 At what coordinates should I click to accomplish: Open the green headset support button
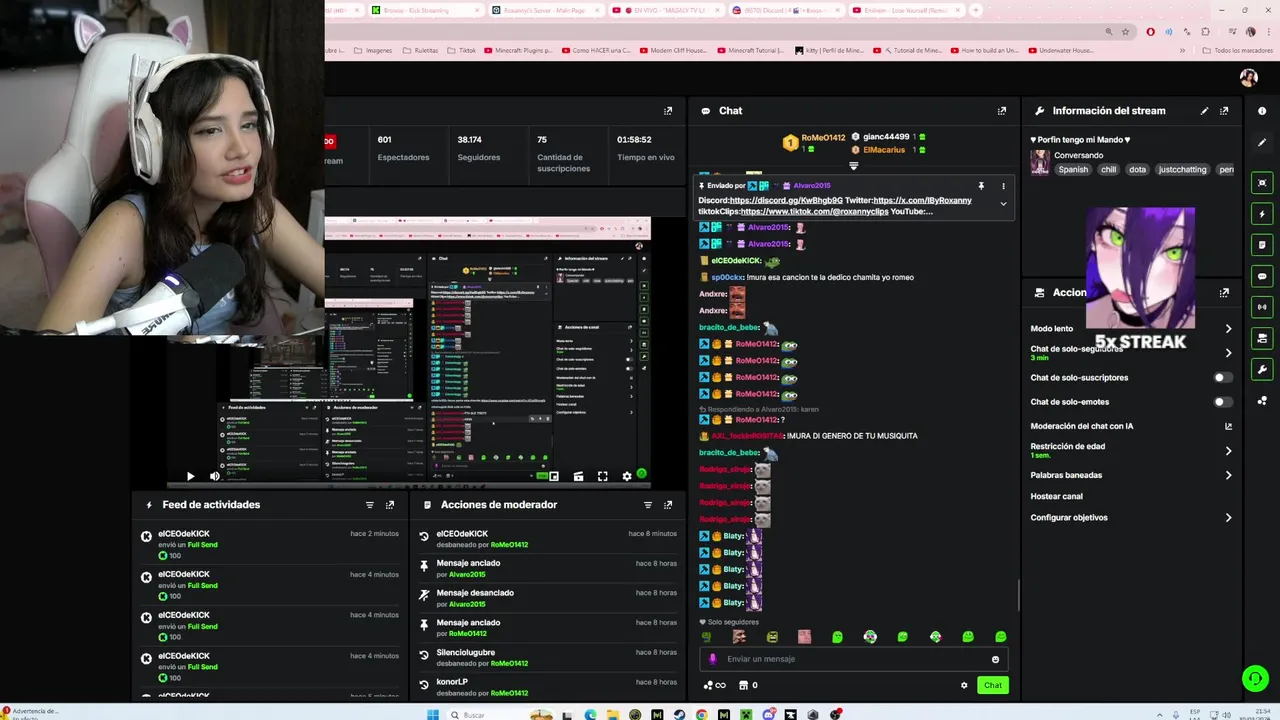click(1255, 679)
